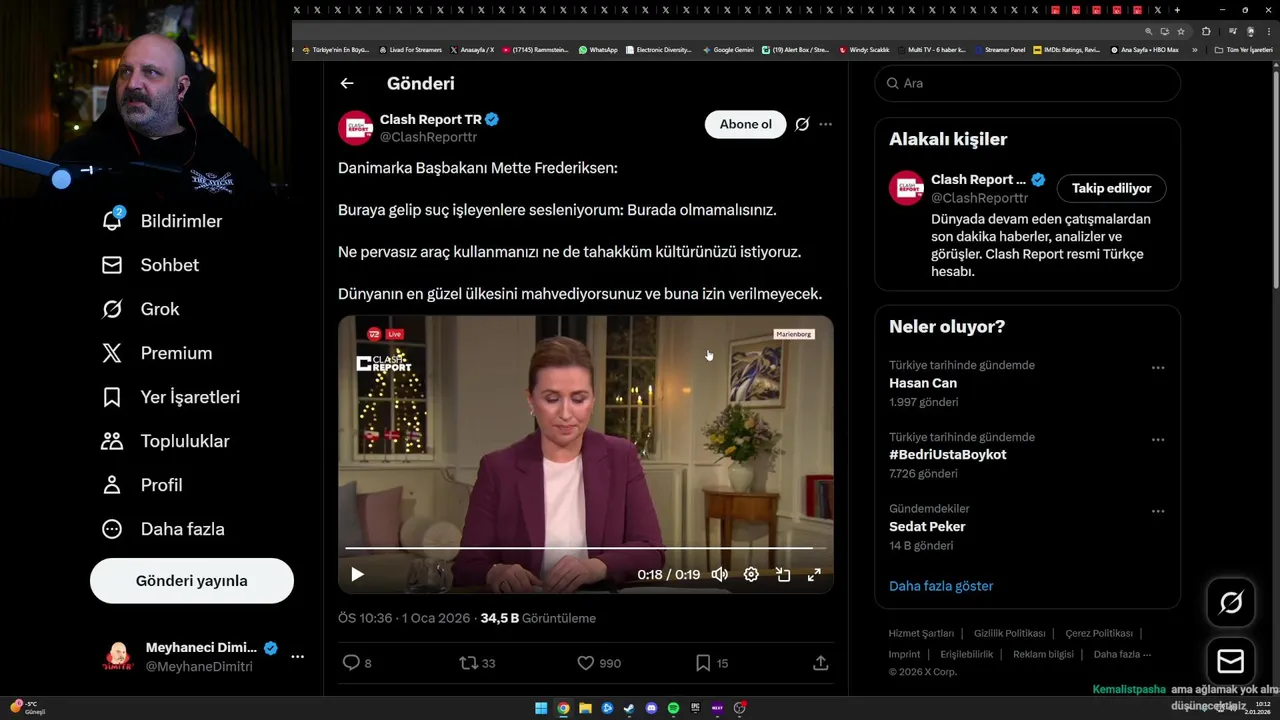Click @ClashReporttr handle on the post
Viewport: 1280px width, 720px height.
point(428,137)
